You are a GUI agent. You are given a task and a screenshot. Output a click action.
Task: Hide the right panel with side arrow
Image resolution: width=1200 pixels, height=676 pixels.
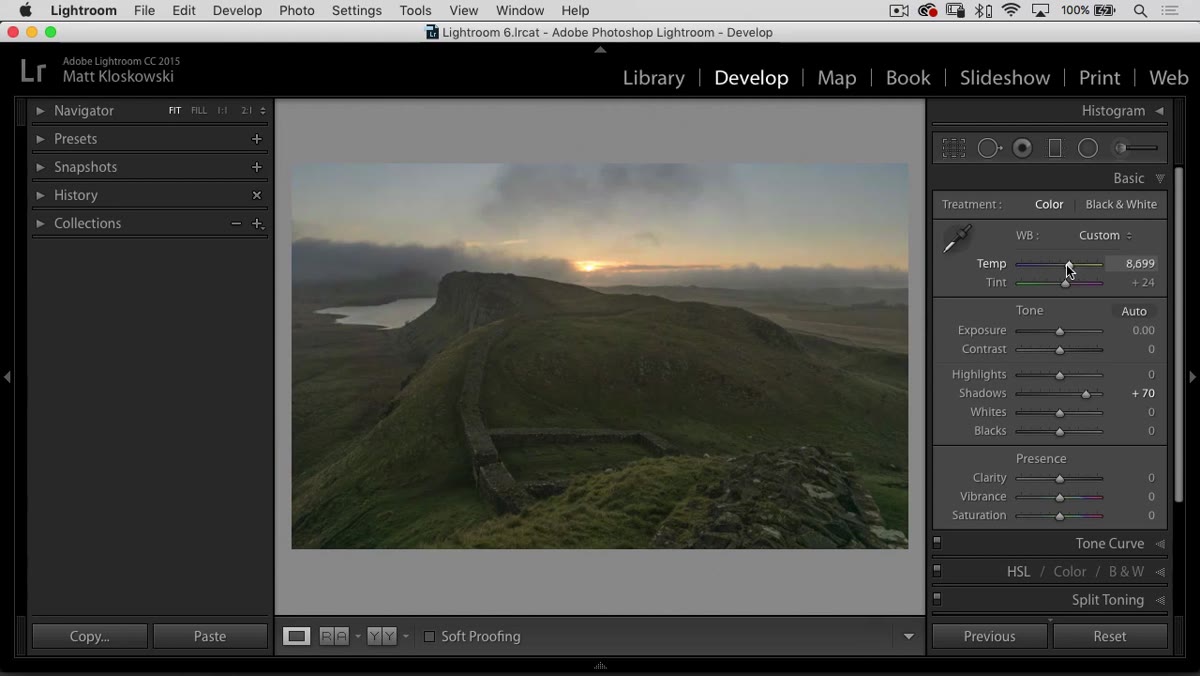coord(1192,377)
